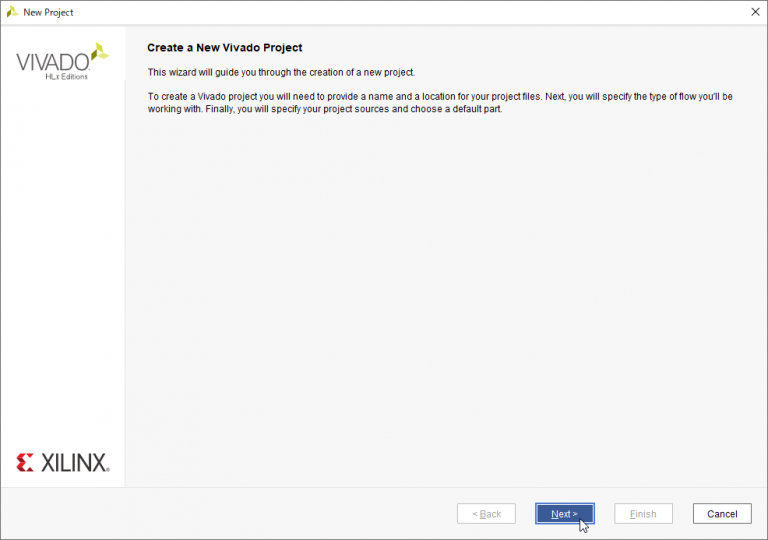Screen dimensions: 768x540
Task: Click the XILINX wordmark text
Action: [75, 463]
